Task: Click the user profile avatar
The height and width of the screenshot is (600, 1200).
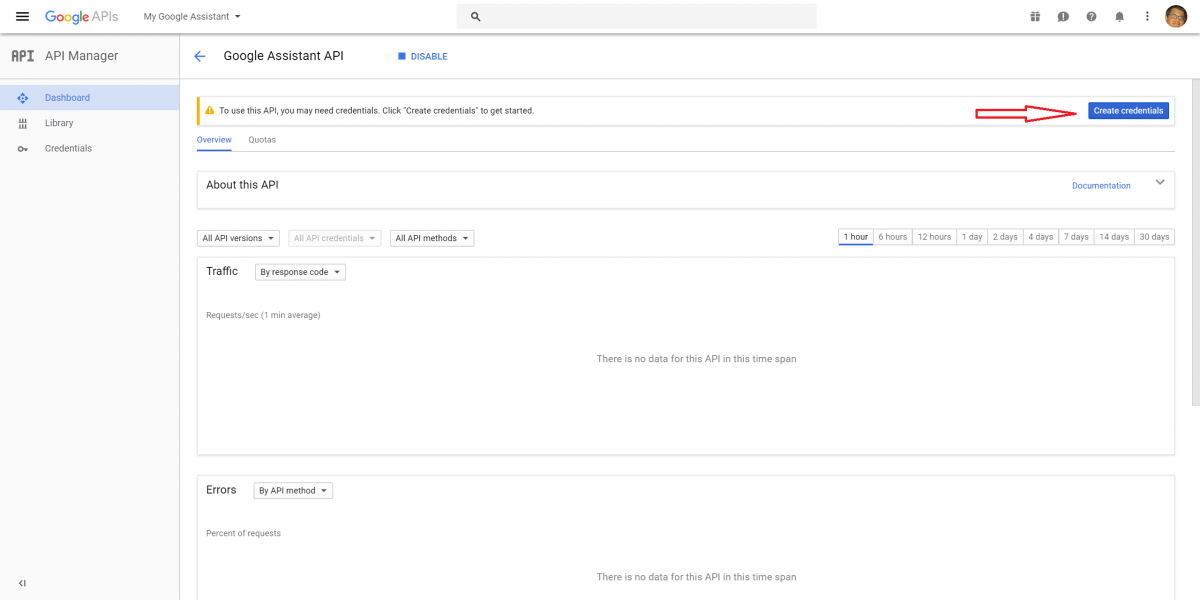Action: [x=1175, y=17]
